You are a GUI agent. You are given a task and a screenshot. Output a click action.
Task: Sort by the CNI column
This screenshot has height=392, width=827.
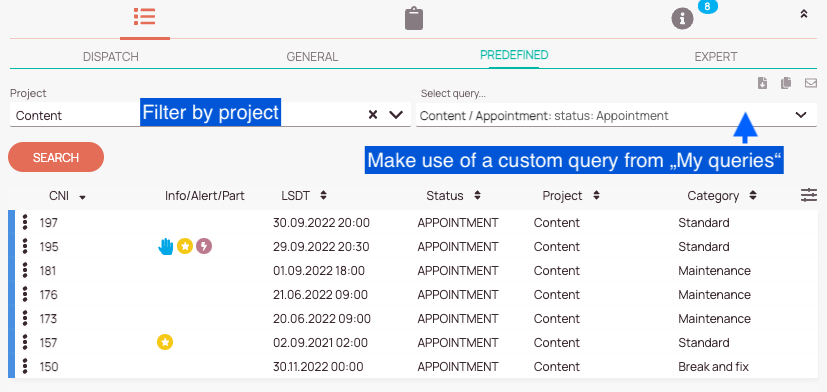pos(68,196)
